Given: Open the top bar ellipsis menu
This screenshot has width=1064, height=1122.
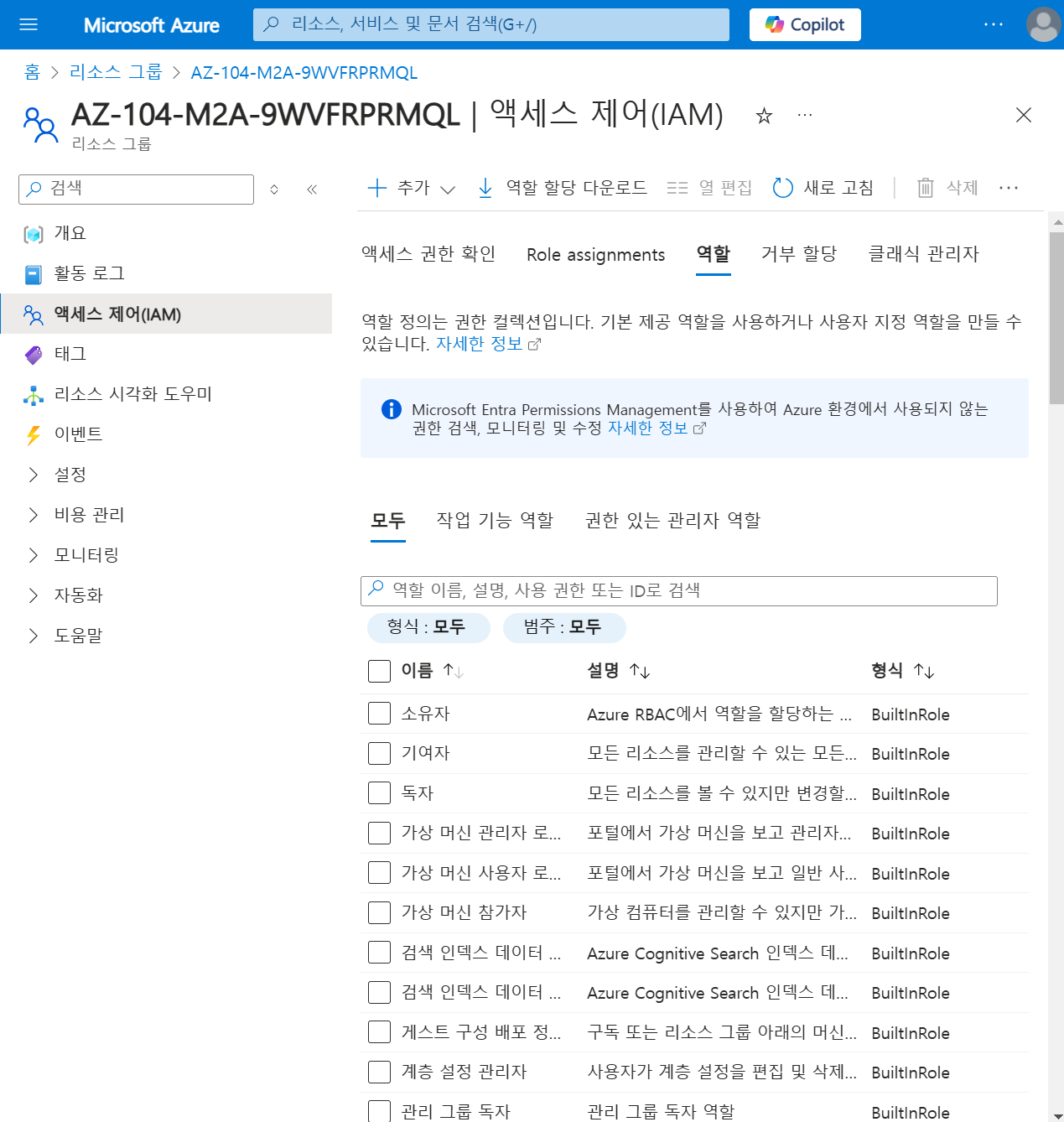Looking at the screenshot, I should 994,24.
